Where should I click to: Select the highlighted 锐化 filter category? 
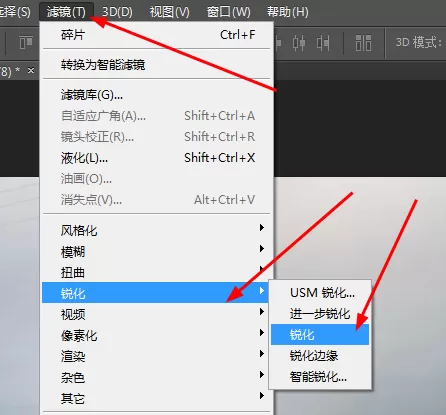pos(155,293)
